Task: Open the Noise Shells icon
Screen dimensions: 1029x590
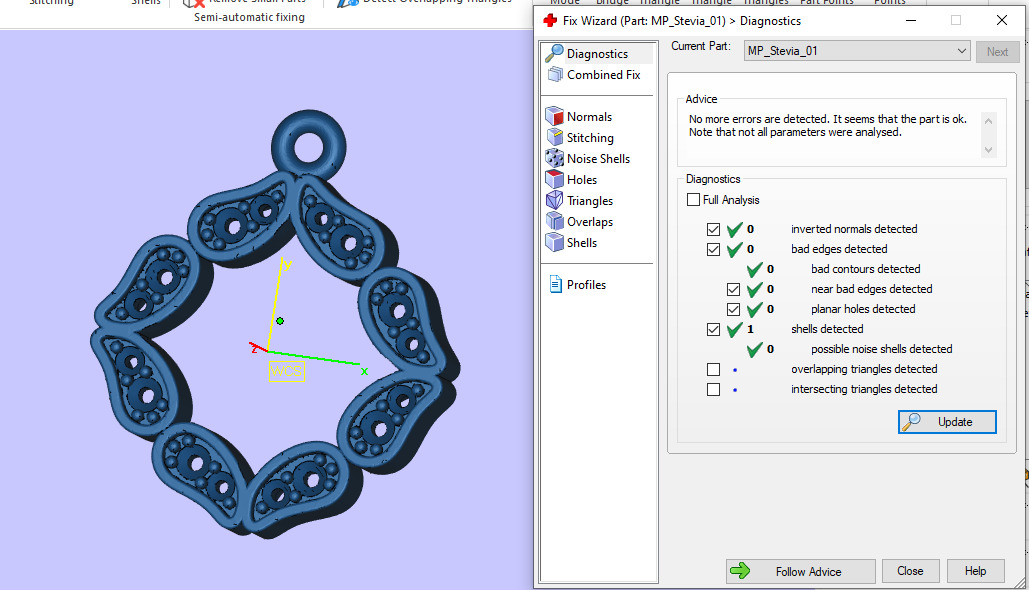Action: coord(555,158)
